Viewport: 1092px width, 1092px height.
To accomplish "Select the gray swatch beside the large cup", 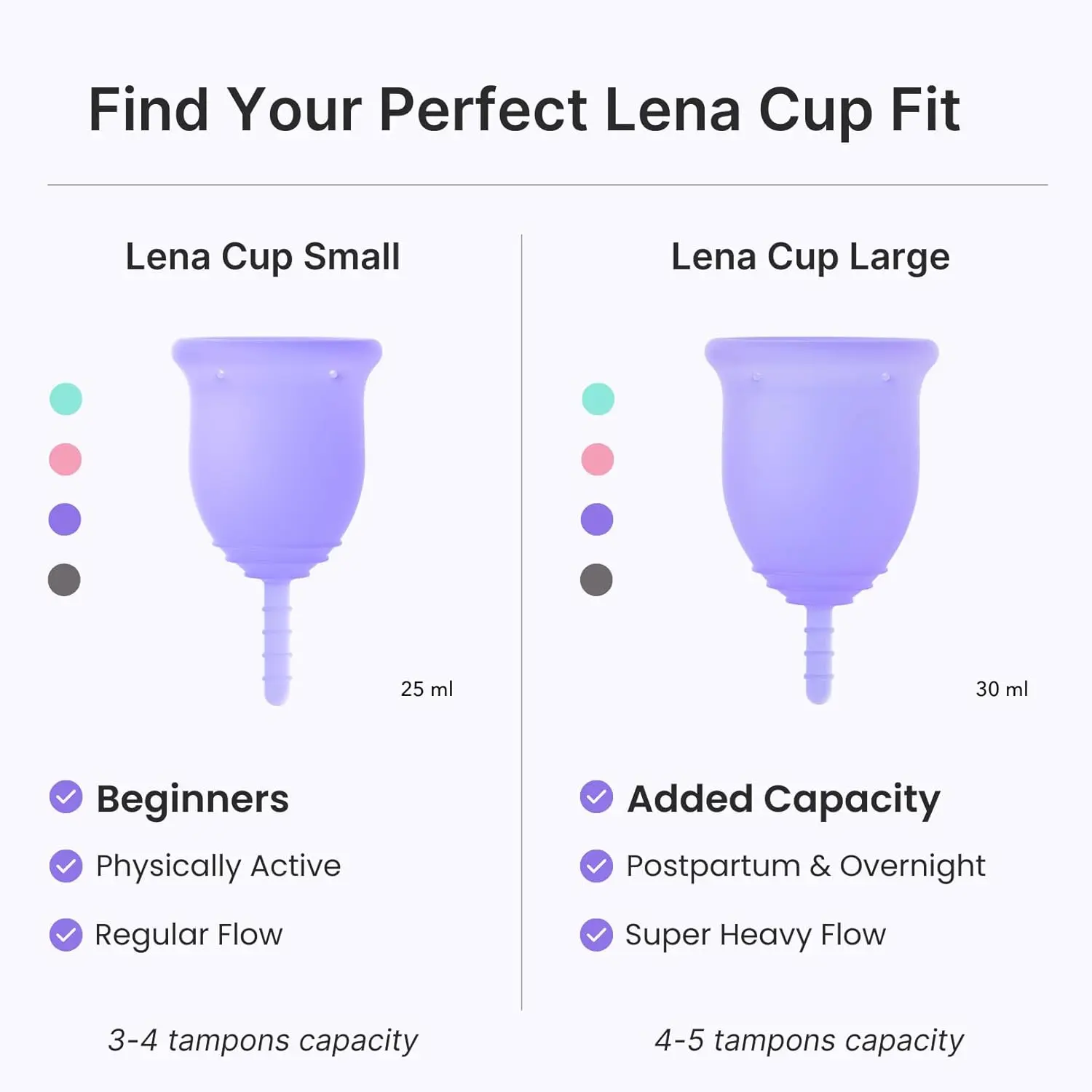I will 596,580.
